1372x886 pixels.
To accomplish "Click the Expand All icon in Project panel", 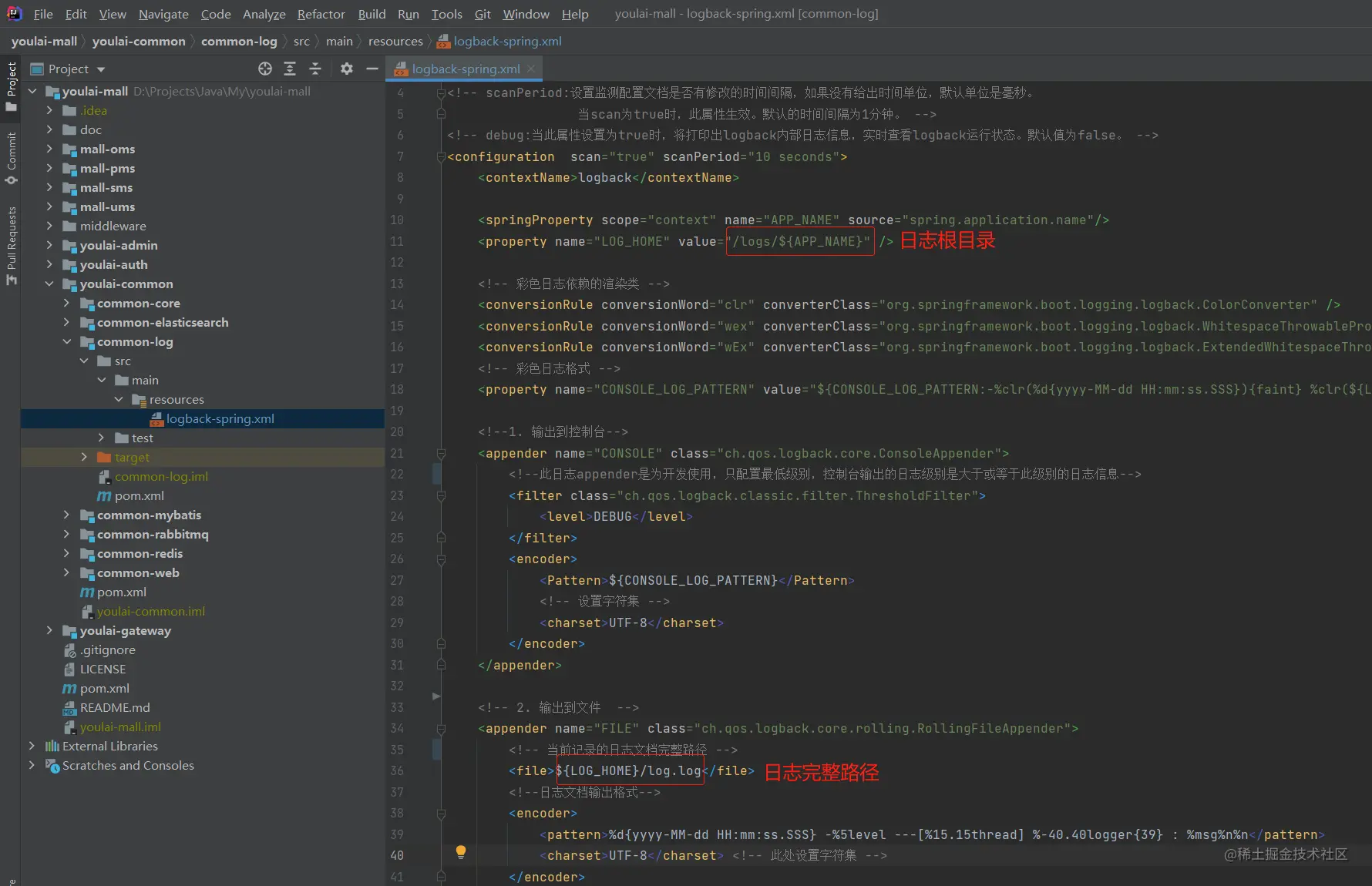I will point(290,69).
